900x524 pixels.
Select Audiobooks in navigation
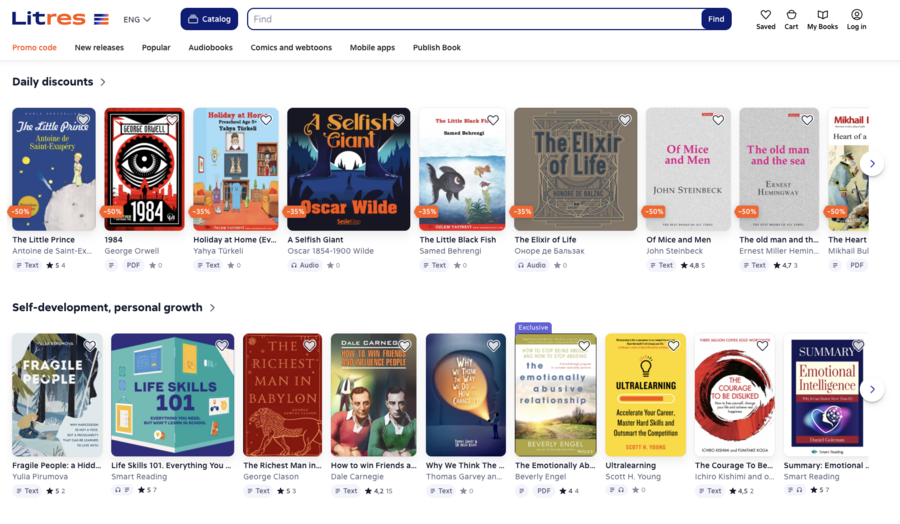pos(211,48)
